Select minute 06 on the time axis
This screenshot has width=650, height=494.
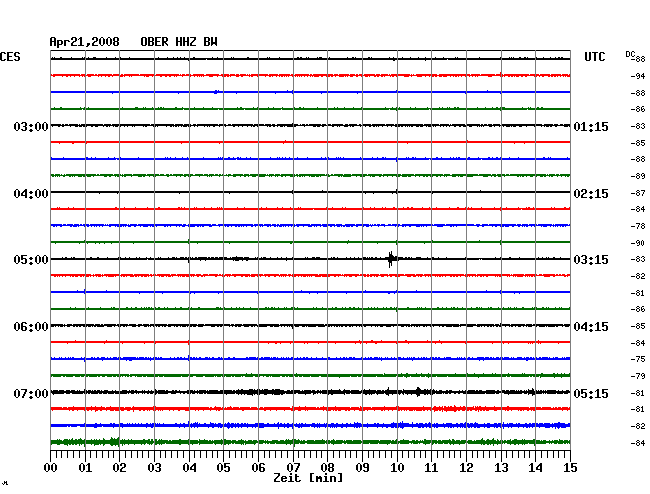click(258, 467)
